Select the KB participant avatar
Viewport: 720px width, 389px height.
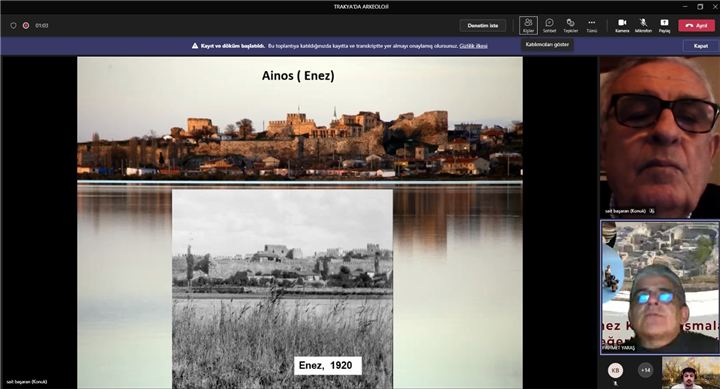coord(615,370)
